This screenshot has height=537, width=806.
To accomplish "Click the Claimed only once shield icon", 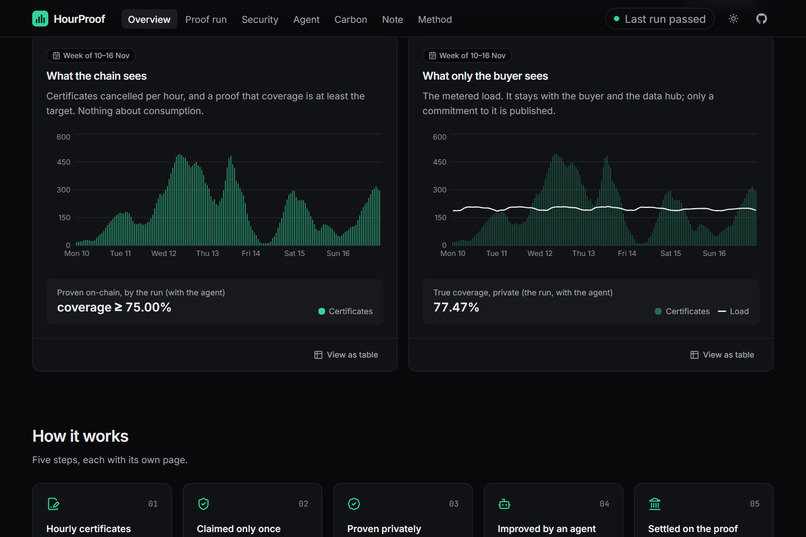I will (204, 504).
